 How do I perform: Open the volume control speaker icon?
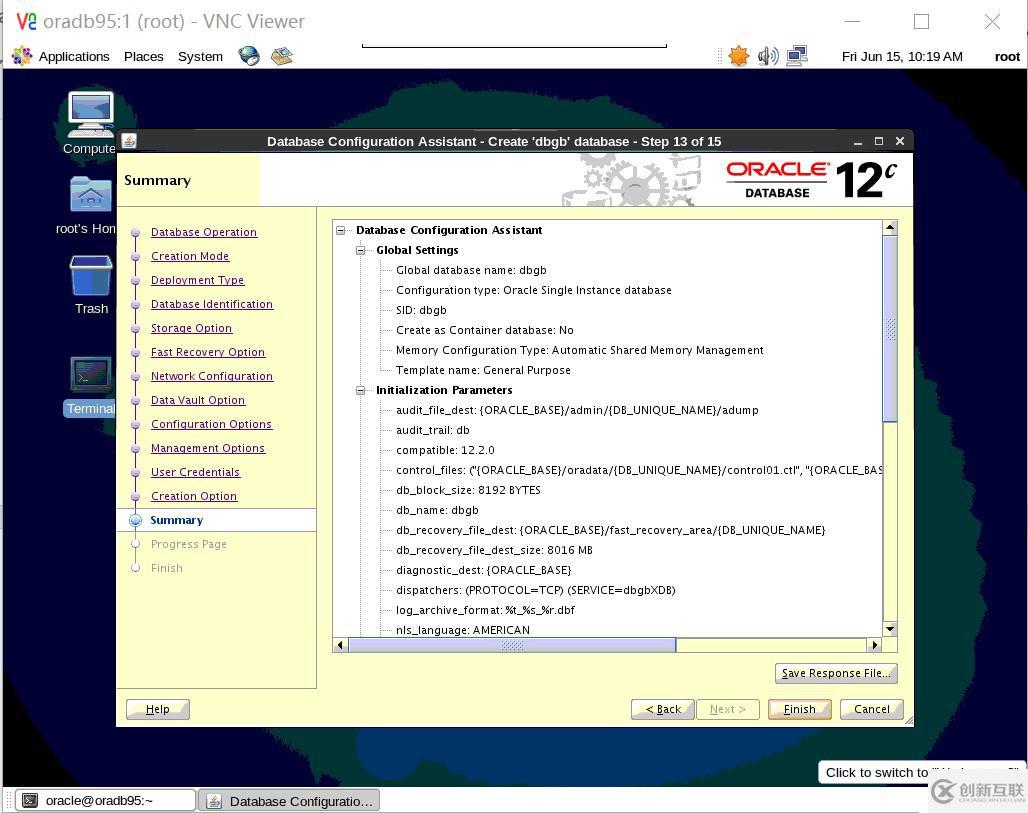pyautogui.click(x=768, y=56)
